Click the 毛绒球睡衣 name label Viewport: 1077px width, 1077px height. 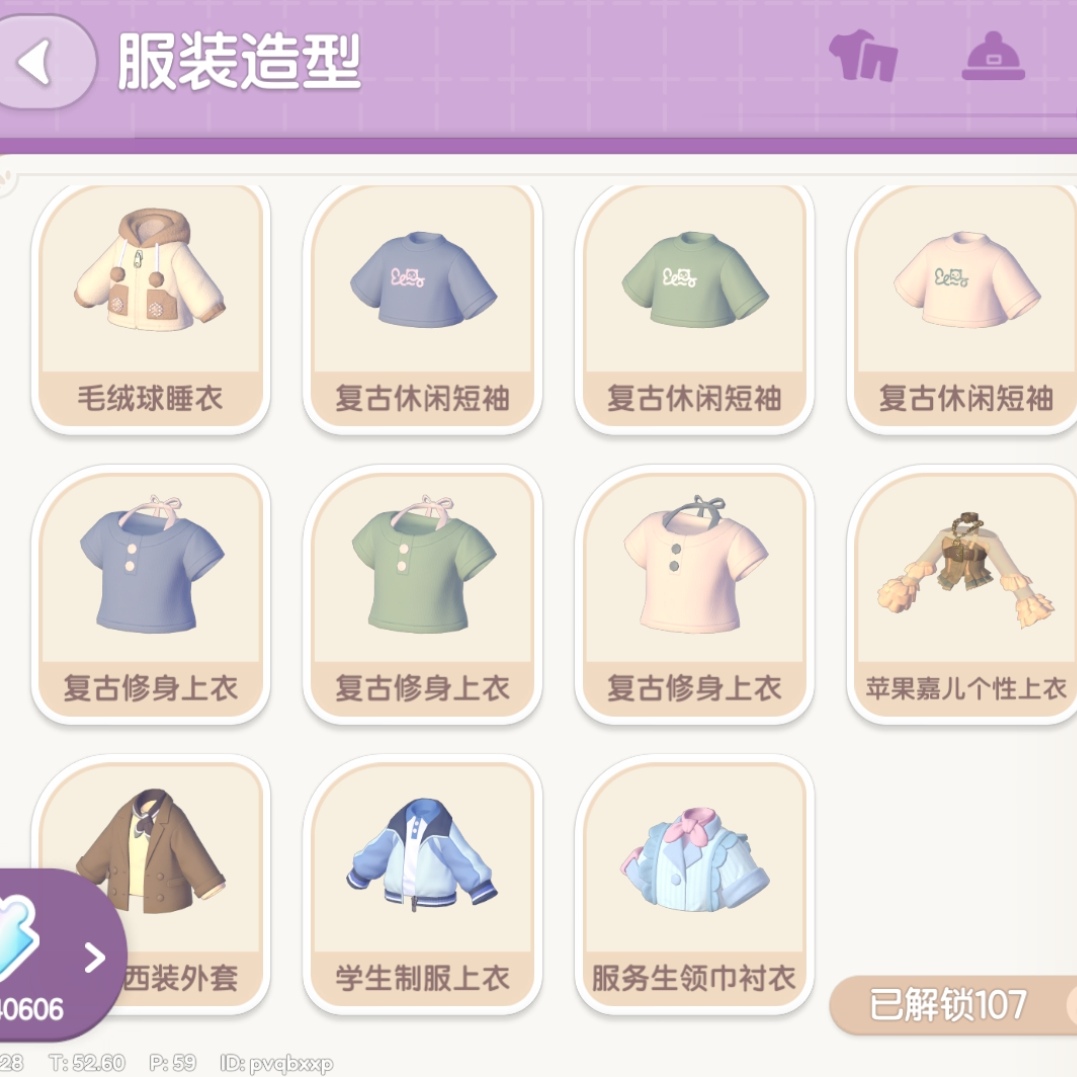pyautogui.click(x=150, y=398)
